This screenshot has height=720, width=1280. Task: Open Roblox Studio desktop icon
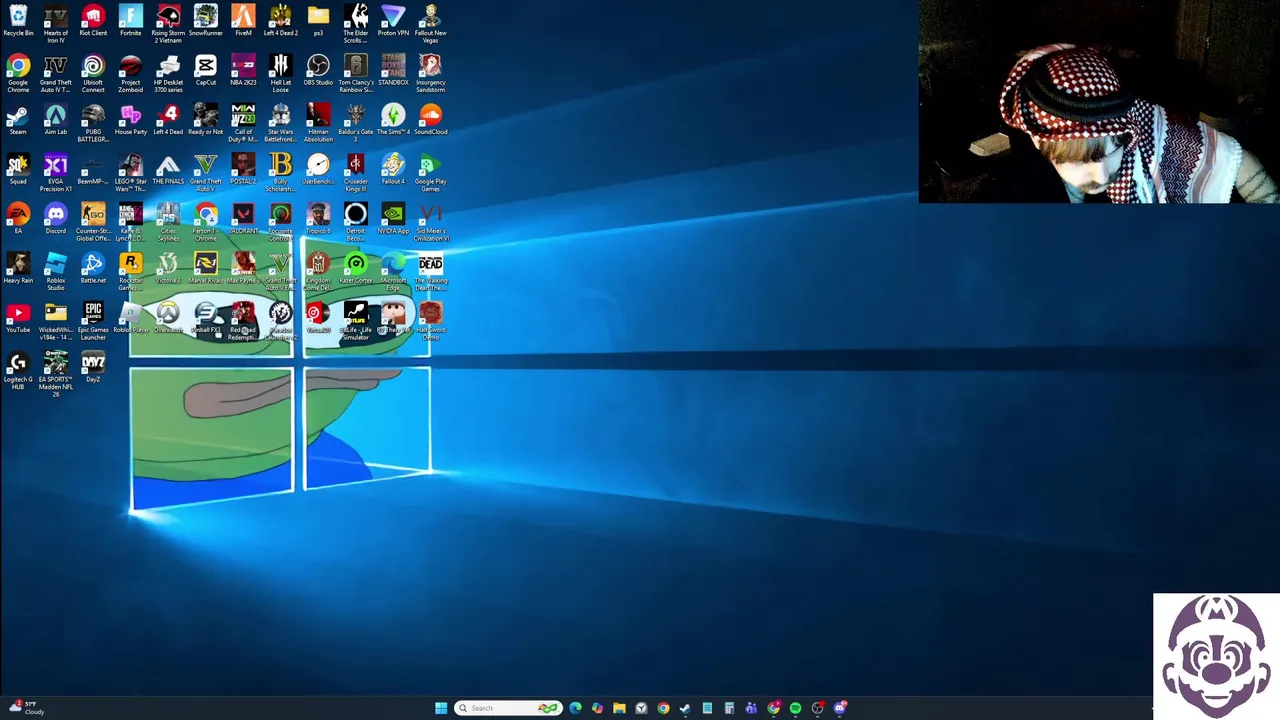coord(56,270)
